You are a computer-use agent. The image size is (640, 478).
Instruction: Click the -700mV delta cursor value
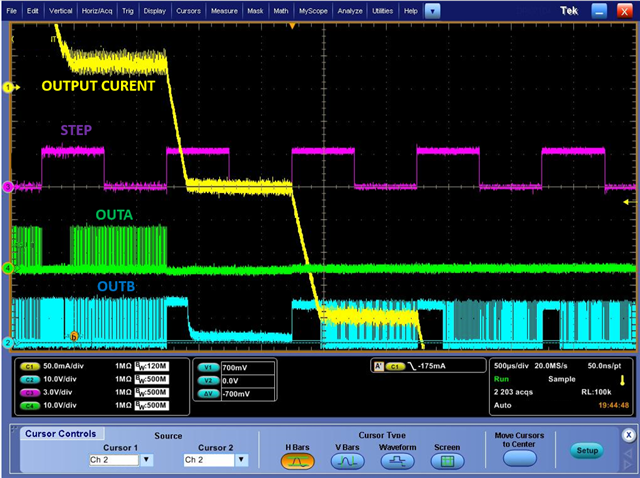click(x=235, y=394)
